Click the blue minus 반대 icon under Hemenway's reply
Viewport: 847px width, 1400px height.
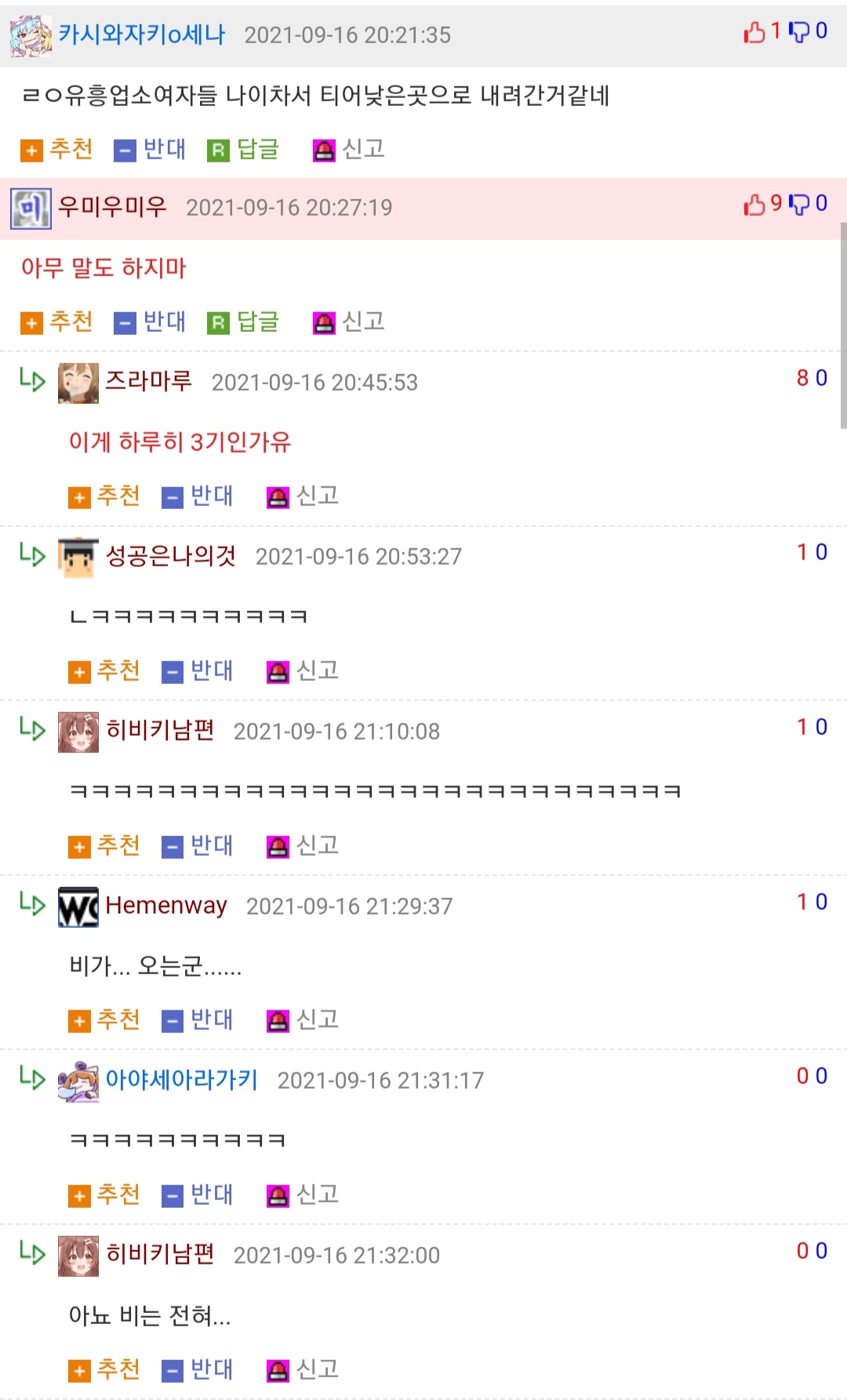(x=172, y=1021)
